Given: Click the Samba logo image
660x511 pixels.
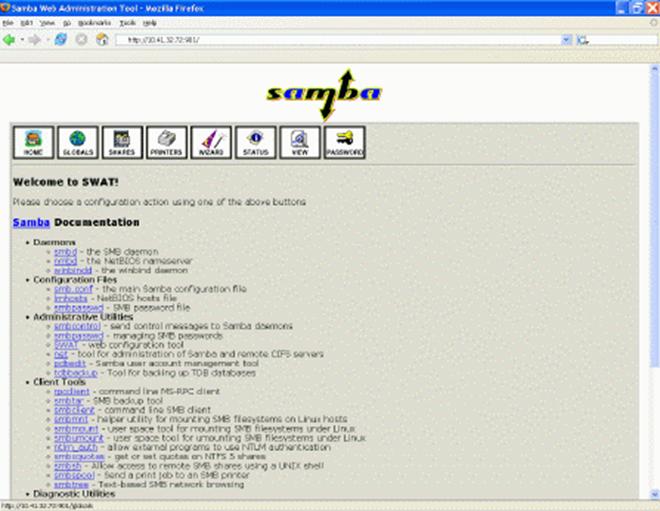Looking at the screenshot, I should point(324,95).
